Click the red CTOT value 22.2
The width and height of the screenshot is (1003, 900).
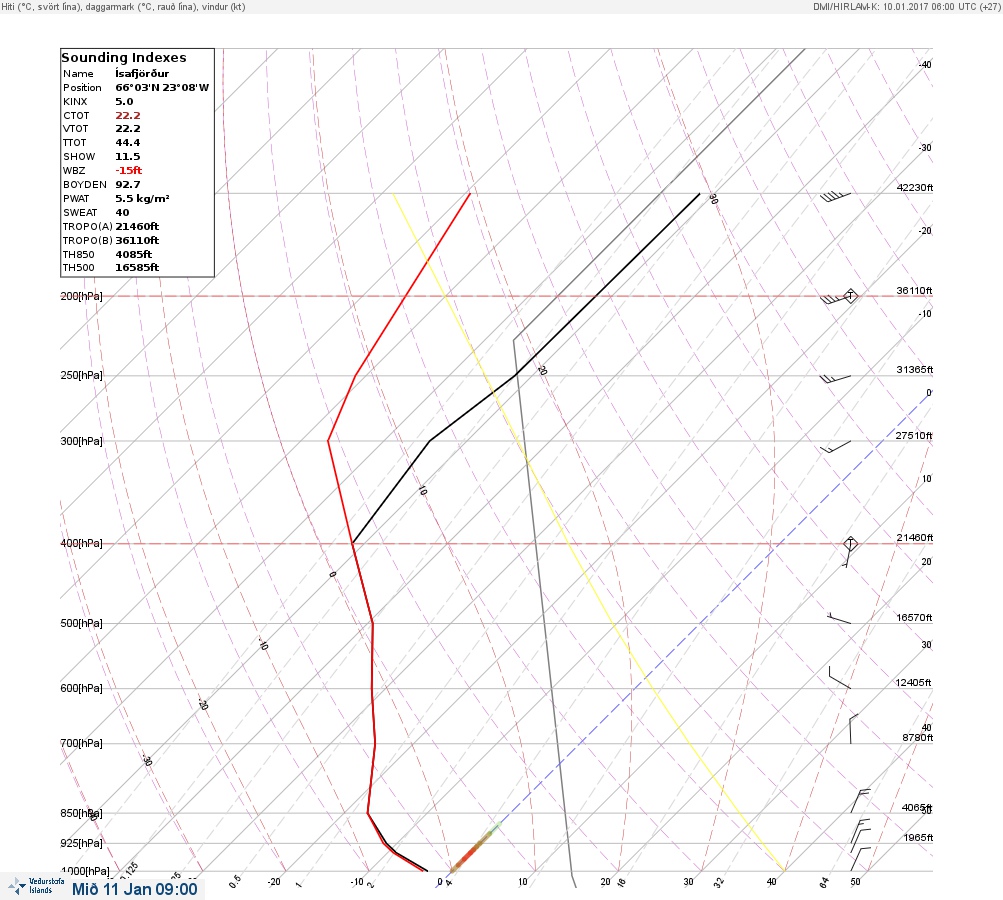(x=128, y=116)
